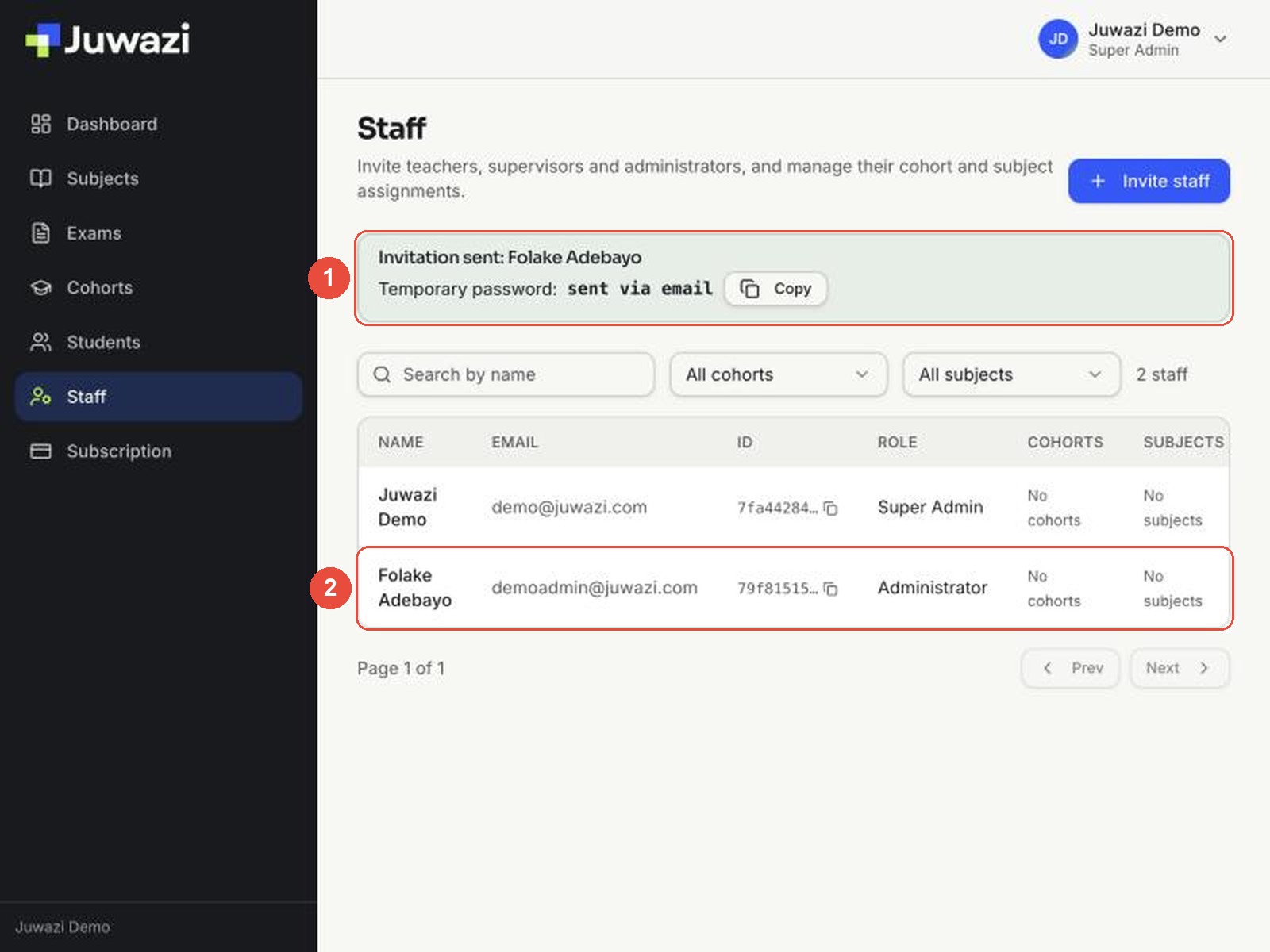Click the EMAIL column header

pos(514,442)
